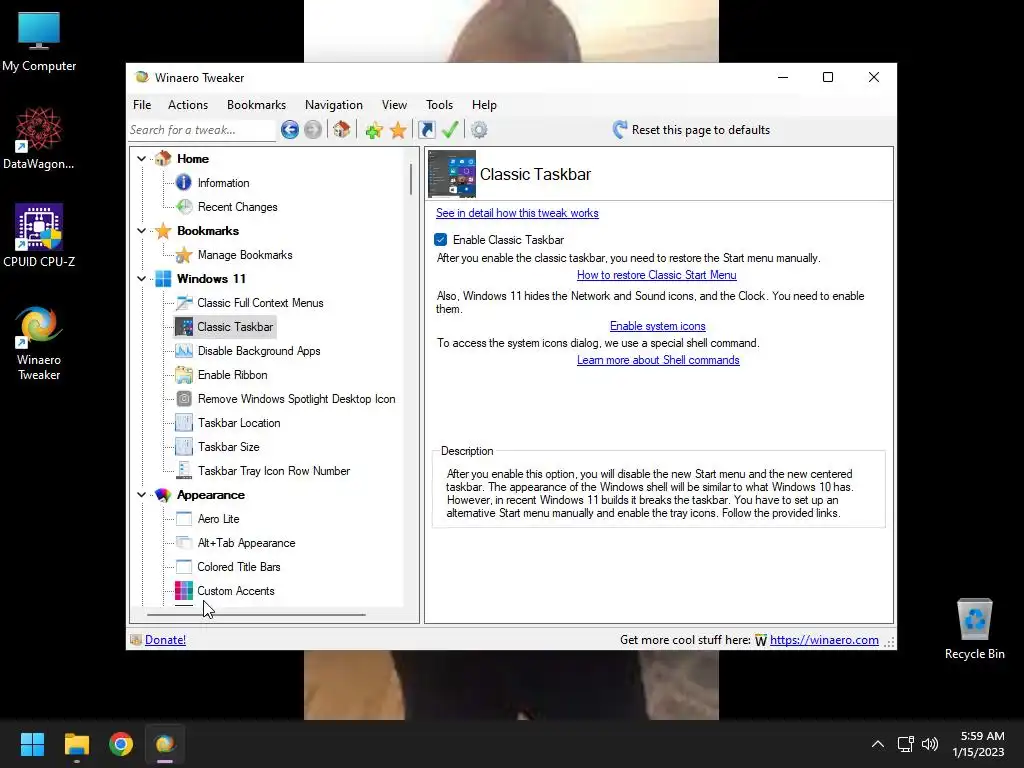Click the Recent Changes tree icon
The width and height of the screenshot is (1024, 768).
pyautogui.click(x=184, y=207)
